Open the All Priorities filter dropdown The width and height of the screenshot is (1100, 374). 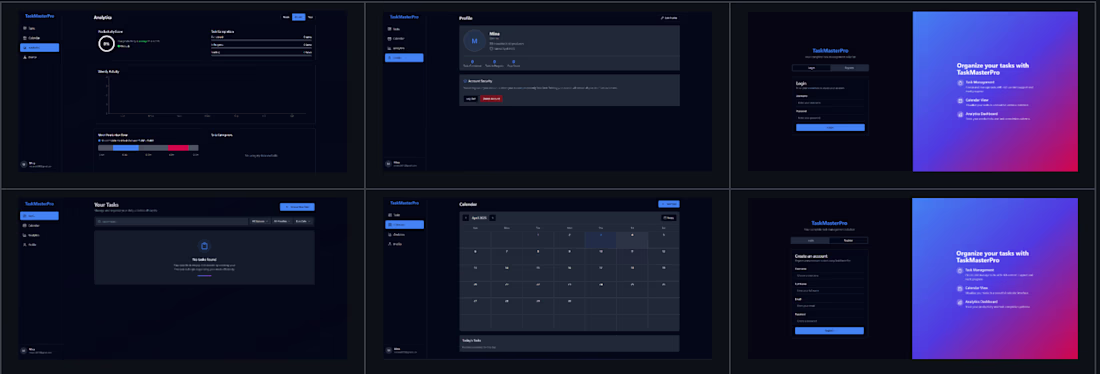tap(281, 221)
